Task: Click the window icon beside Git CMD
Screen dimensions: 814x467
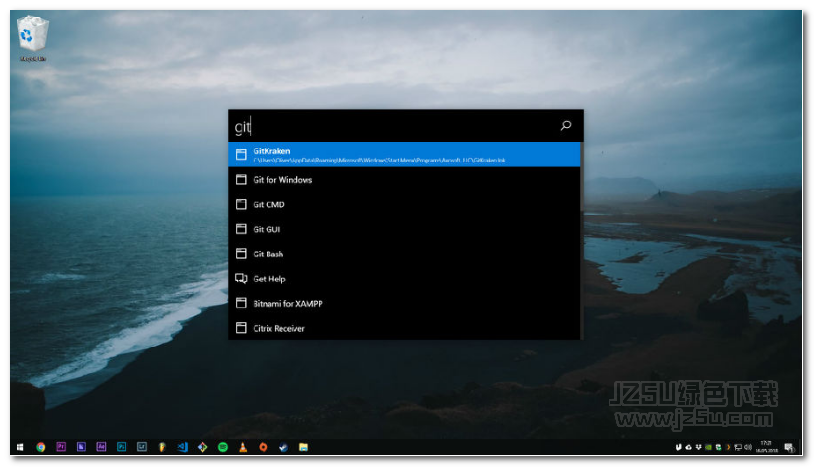Action: [x=241, y=204]
